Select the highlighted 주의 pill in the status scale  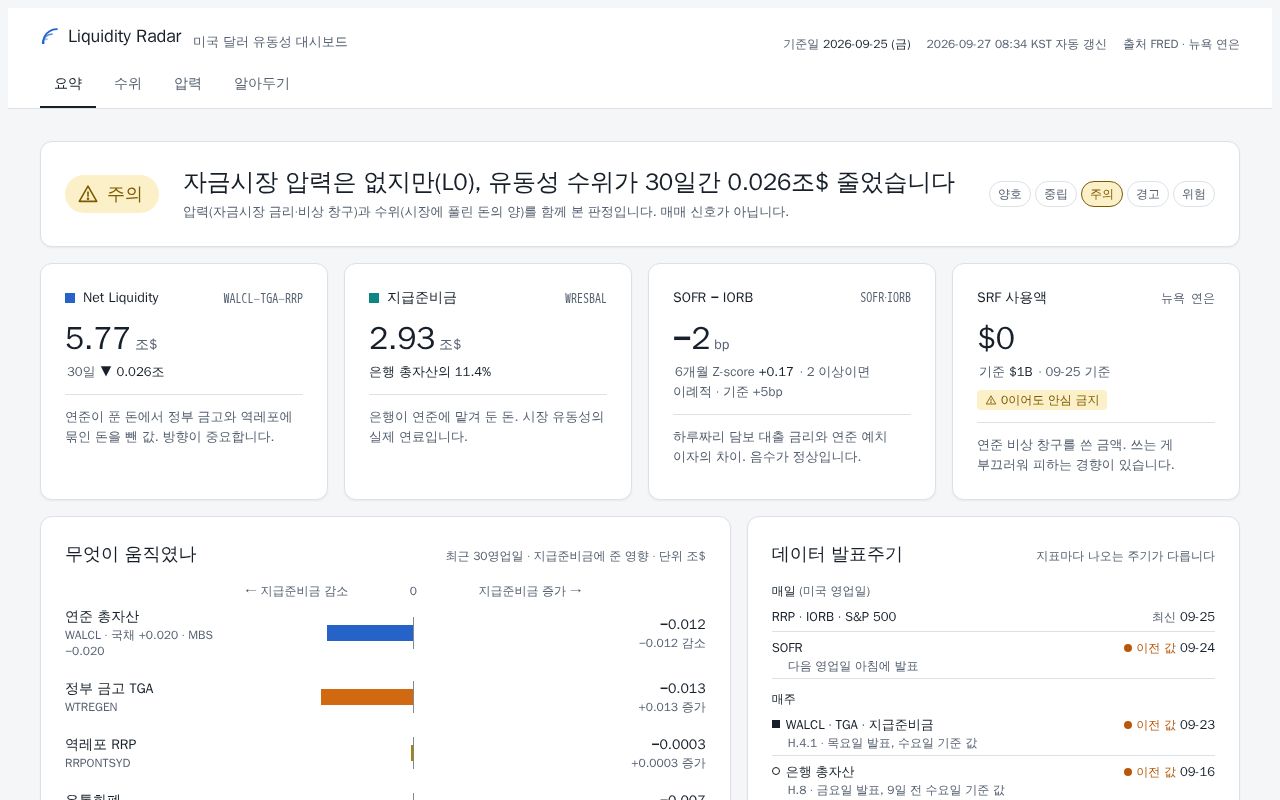(1102, 194)
